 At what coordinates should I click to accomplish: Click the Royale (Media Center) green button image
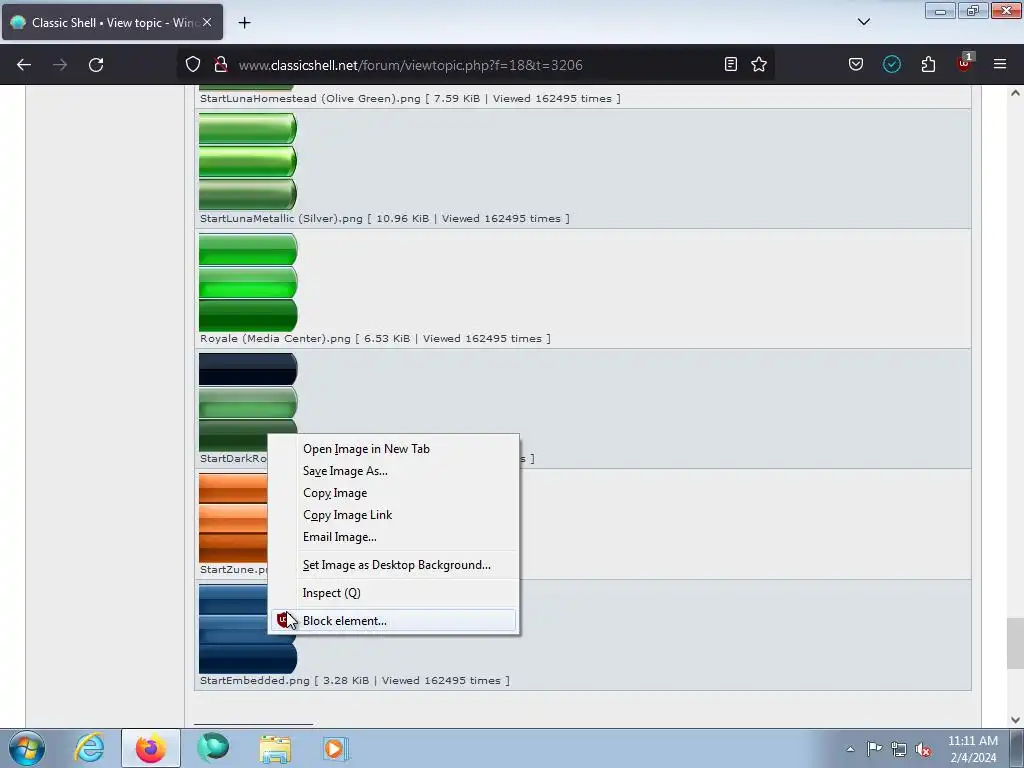point(248,282)
